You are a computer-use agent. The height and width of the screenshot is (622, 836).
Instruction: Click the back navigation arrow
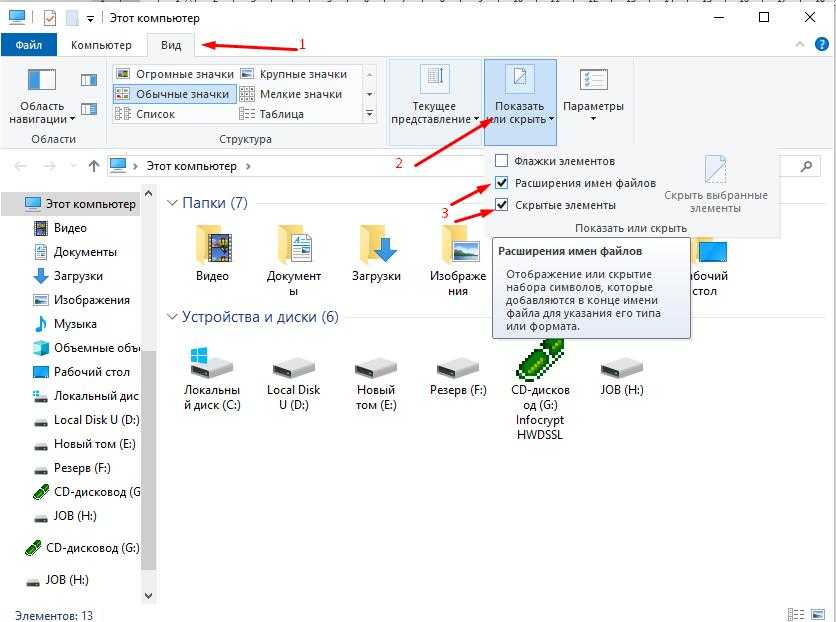(x=21, y=166)
